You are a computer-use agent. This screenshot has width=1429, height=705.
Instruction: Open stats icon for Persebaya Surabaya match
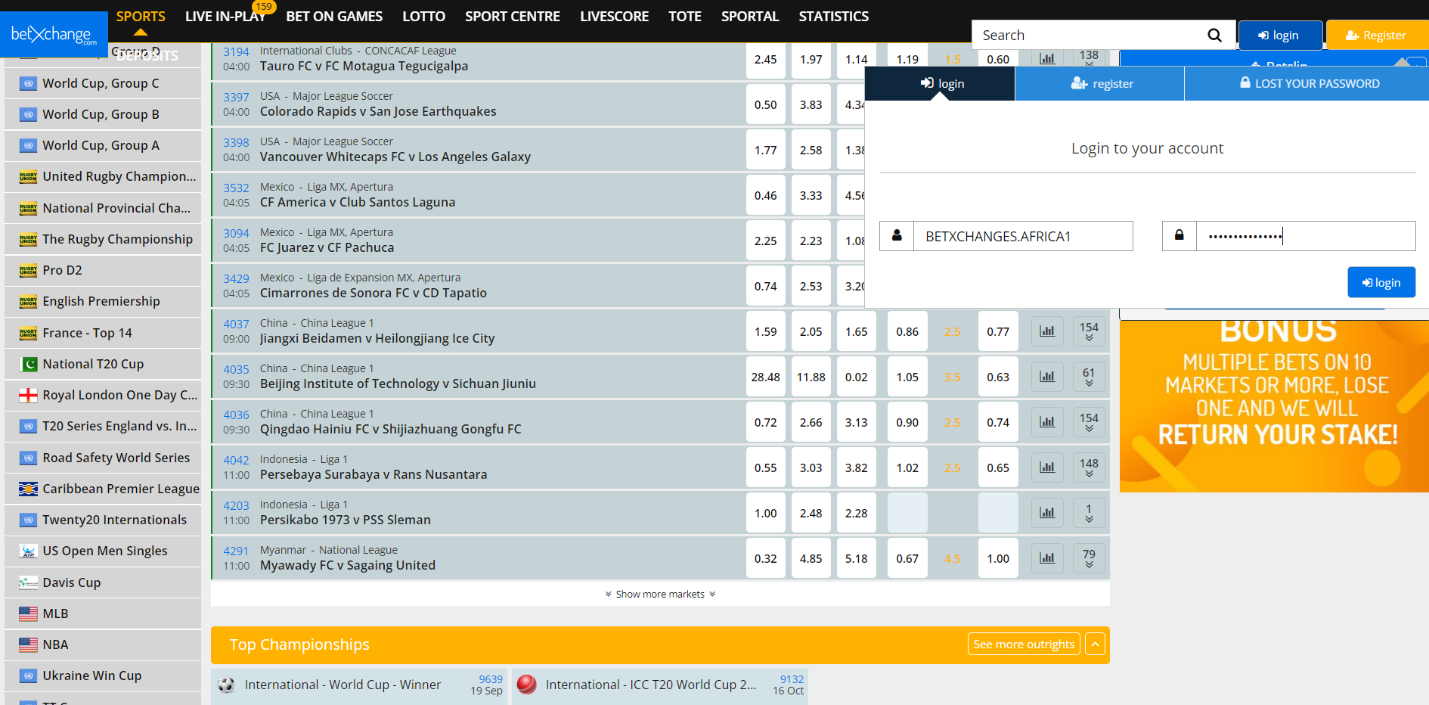pyautogui.click(x=1046, y=467)
